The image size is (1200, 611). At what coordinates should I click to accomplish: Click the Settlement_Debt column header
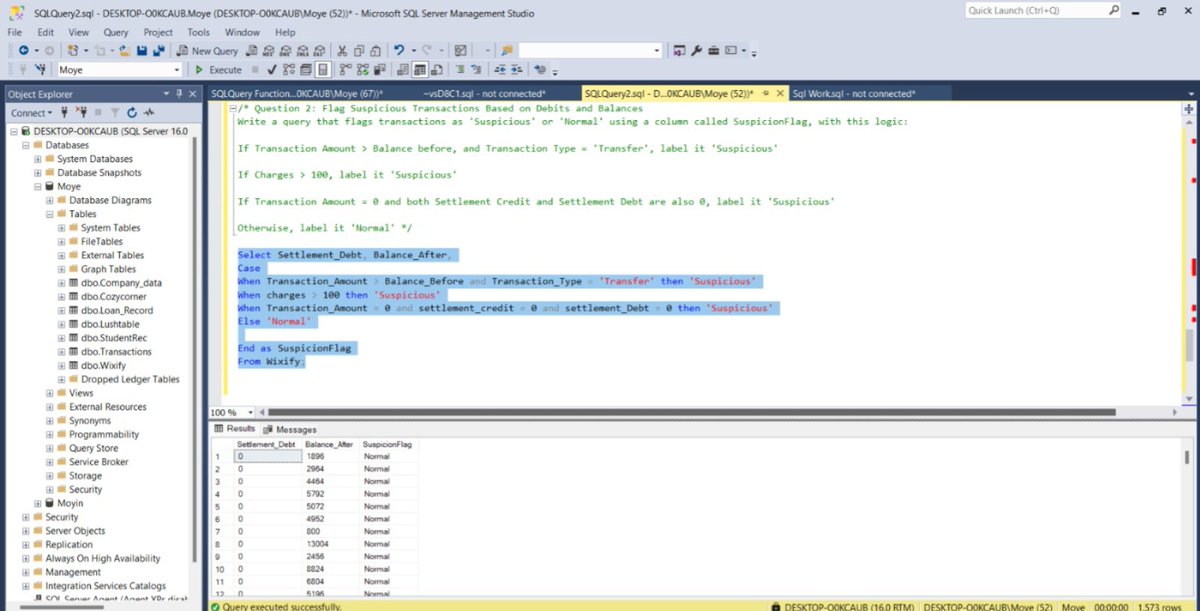tap(265, 444)
